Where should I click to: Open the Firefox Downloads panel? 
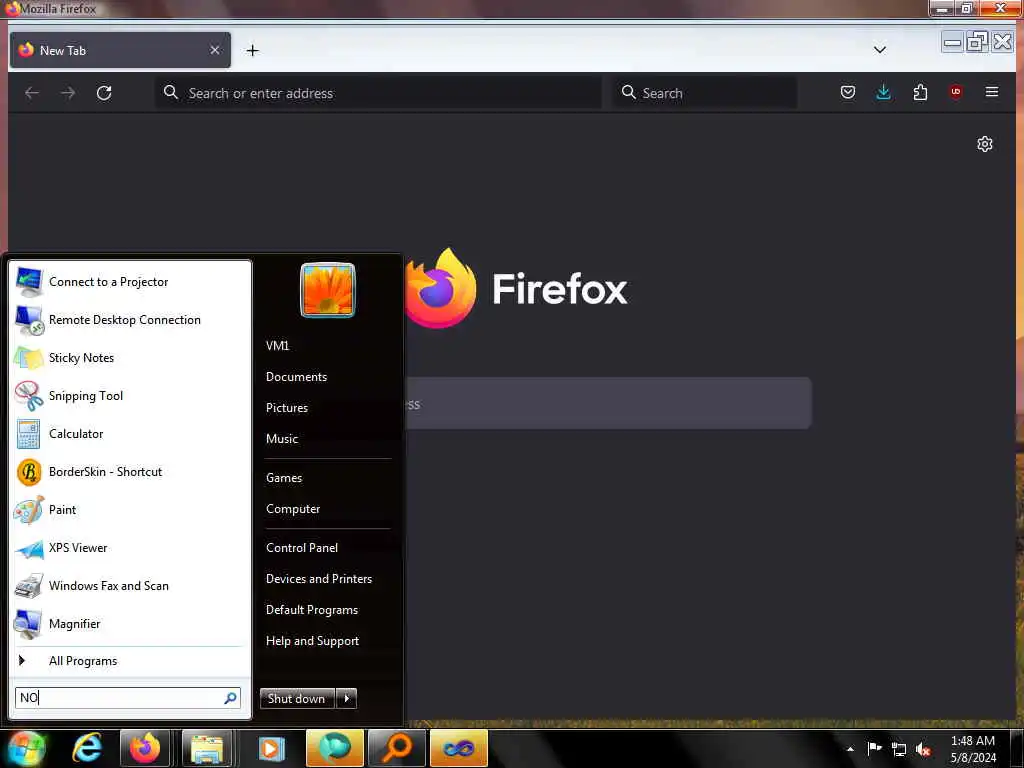pyautogui.click(x=884, y=92)
